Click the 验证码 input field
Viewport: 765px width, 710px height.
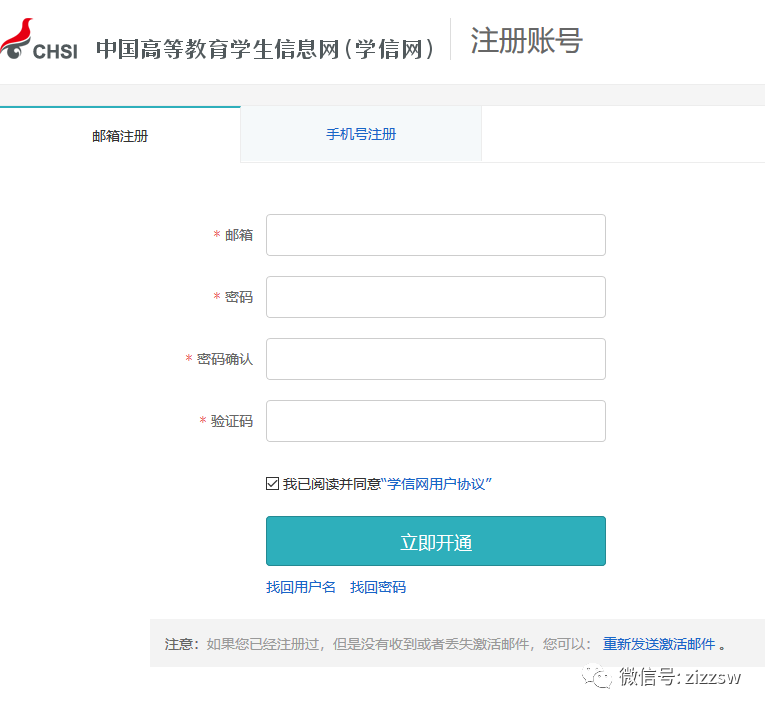click(435, 421)
